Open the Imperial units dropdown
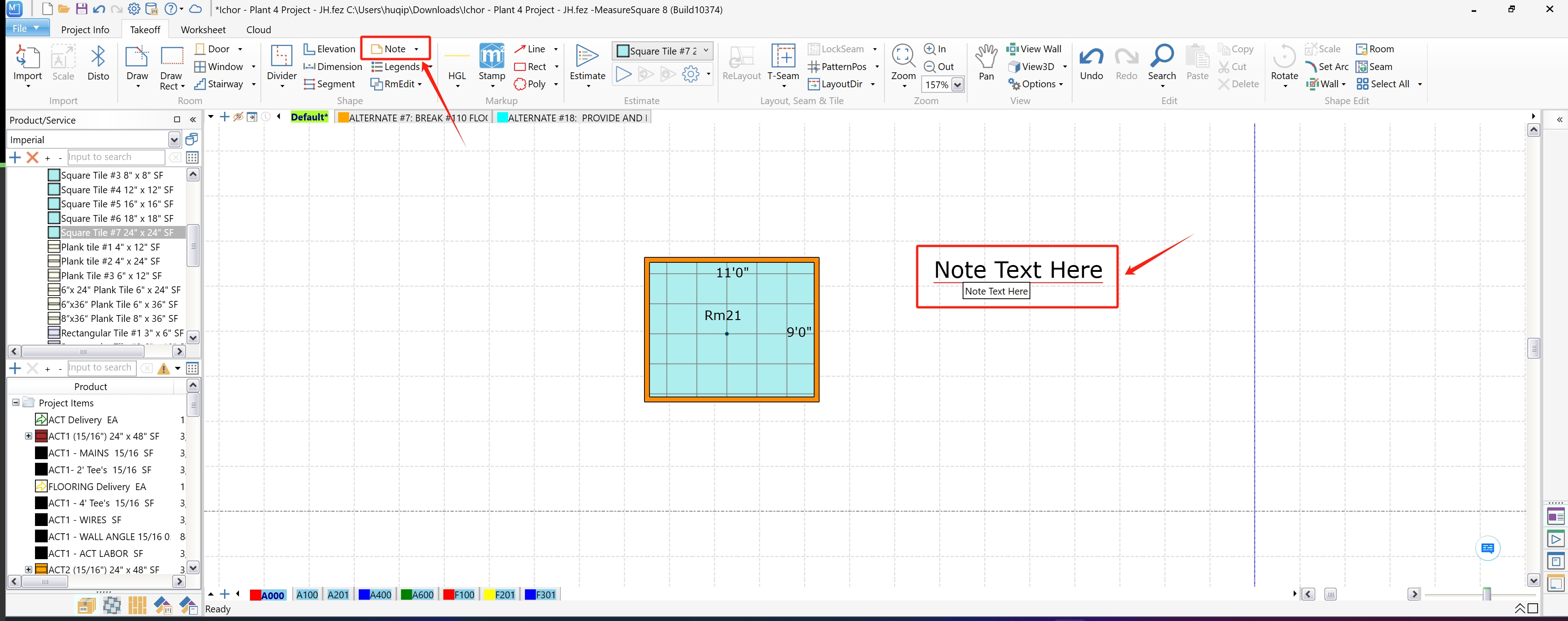Screen dimensions: 1568x621 (x=174, y=140)
